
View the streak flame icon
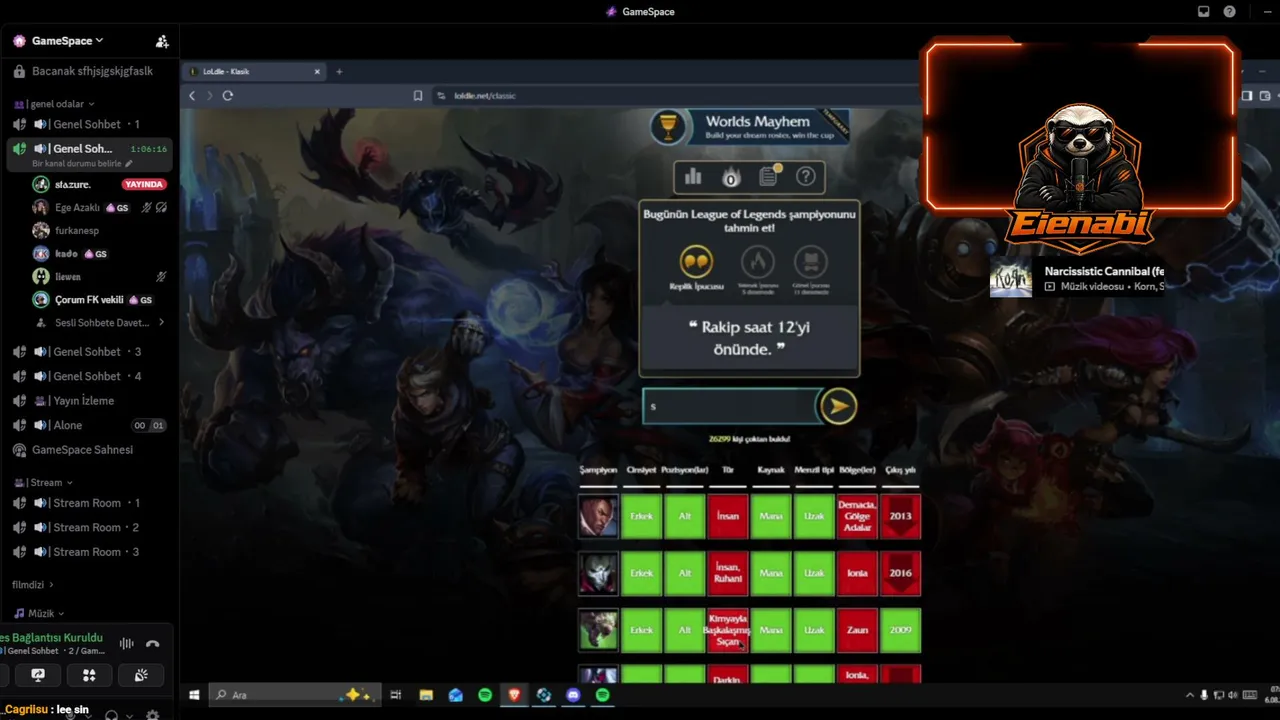(731, 178)
